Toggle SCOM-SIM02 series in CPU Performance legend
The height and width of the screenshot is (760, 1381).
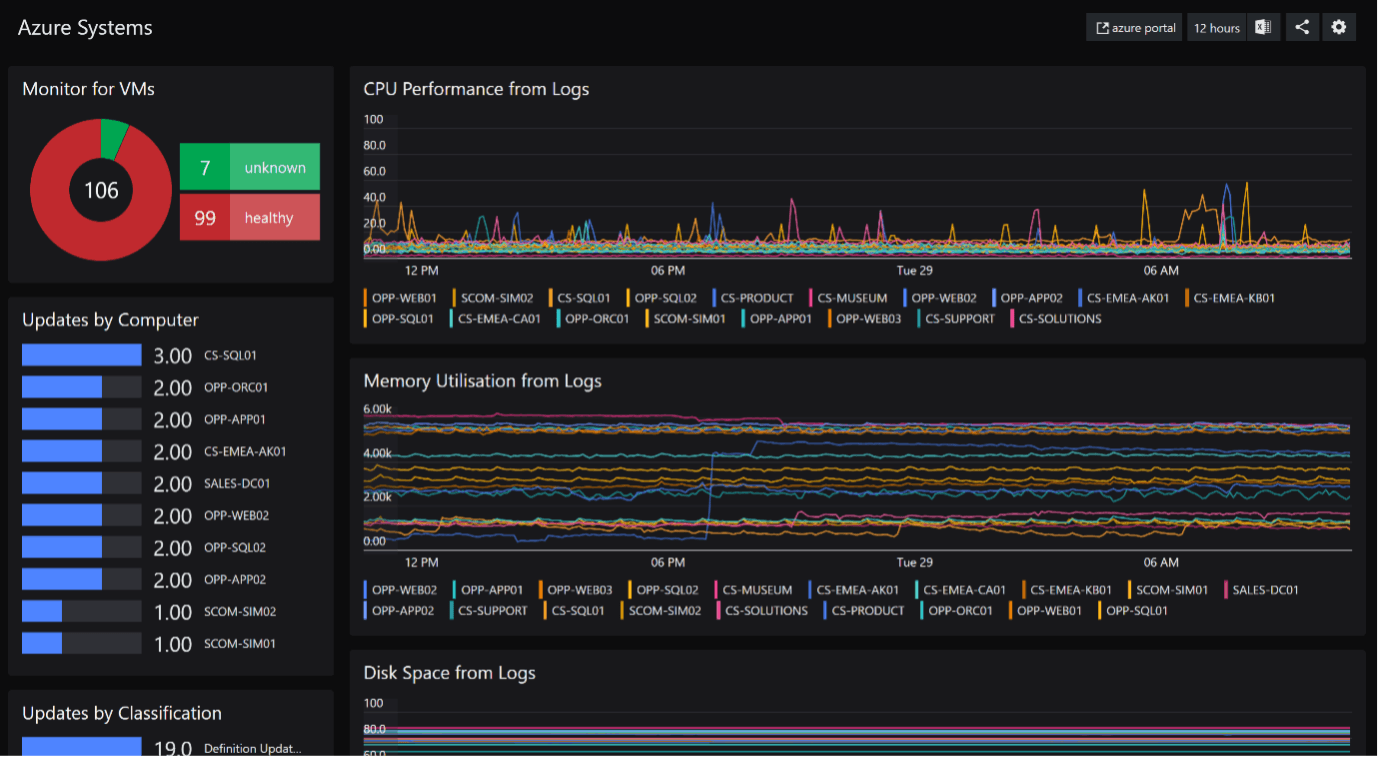coord(492,298)
